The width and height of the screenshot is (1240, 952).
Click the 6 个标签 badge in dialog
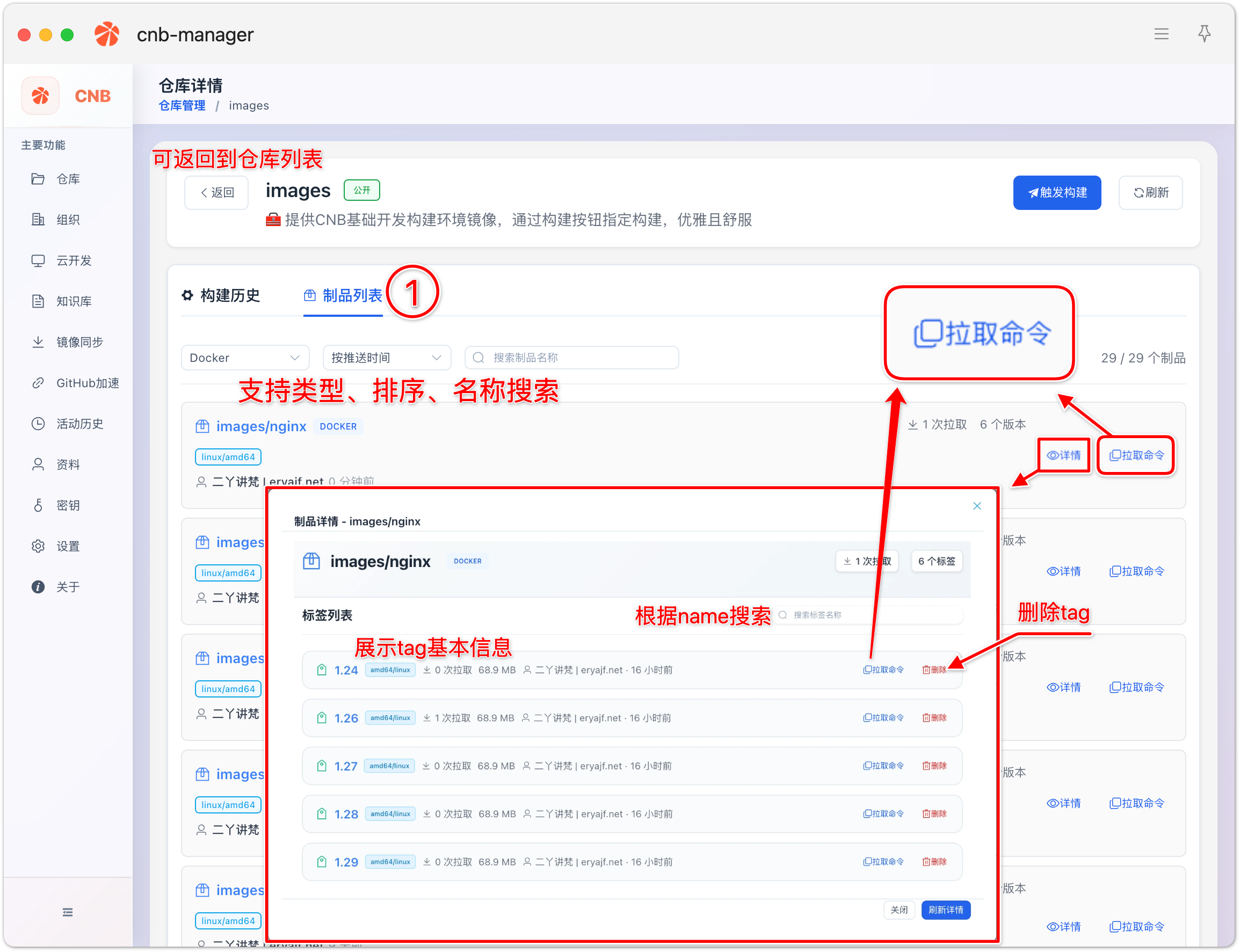[x=936, y=562]
